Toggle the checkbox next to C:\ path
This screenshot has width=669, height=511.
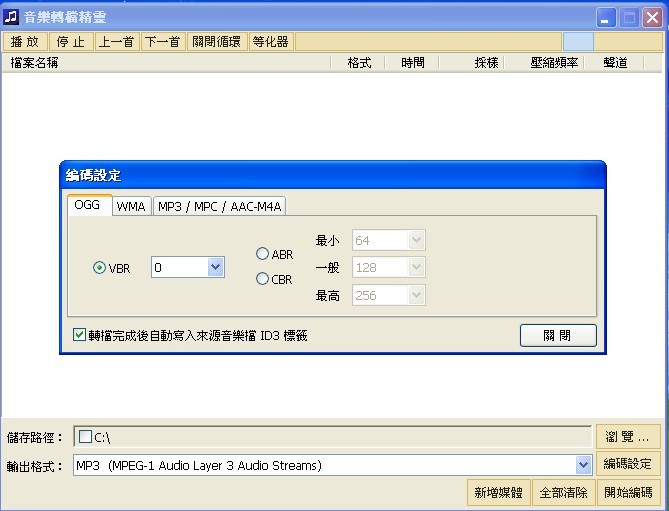click(85, 437)
